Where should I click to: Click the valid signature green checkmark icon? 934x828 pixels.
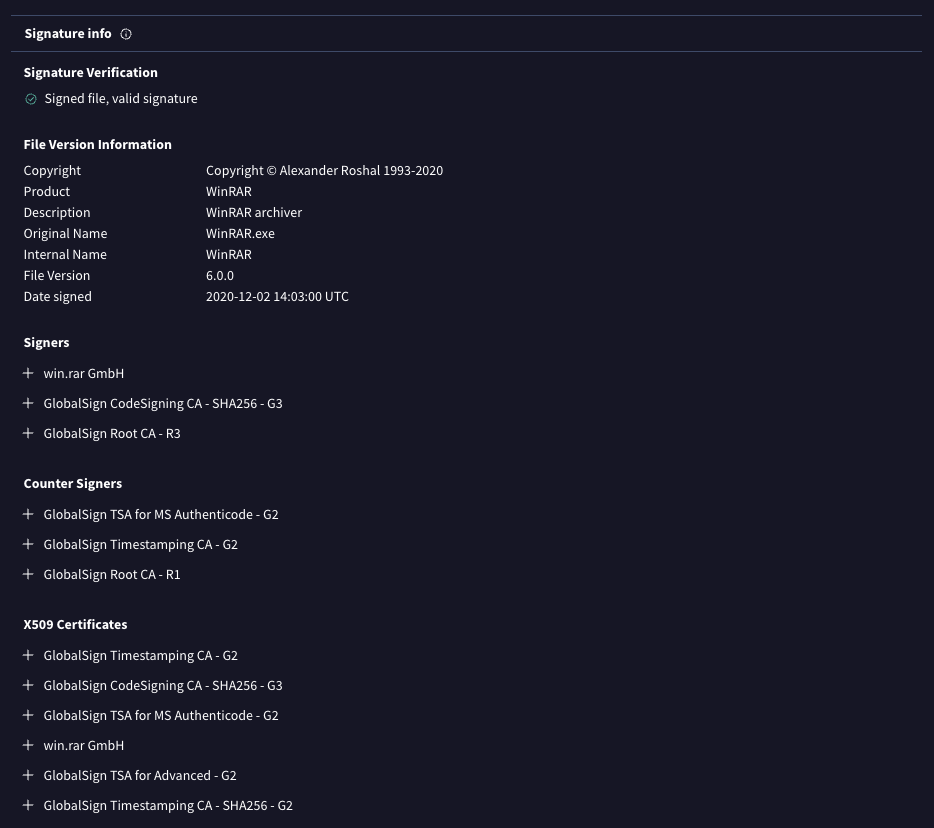tap(31, 99)
